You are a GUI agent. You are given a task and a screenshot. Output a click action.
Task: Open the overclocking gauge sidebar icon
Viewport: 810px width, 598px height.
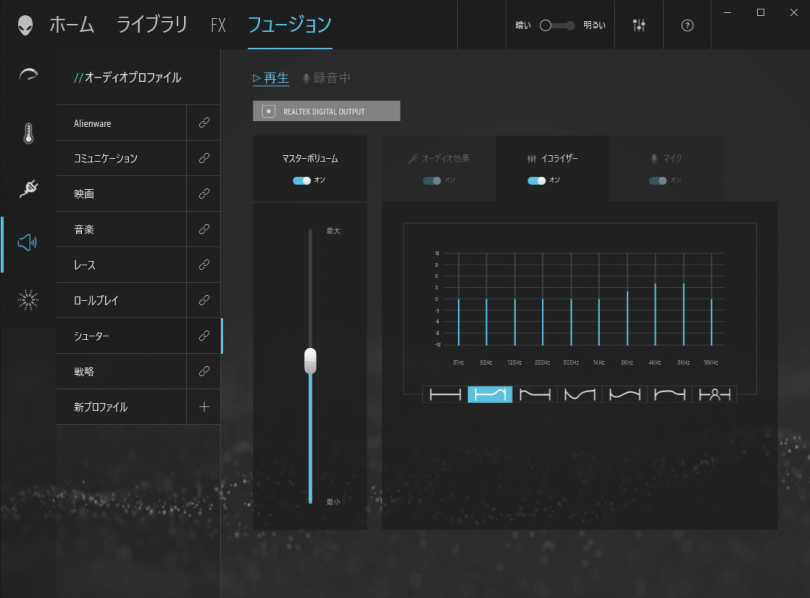pyautogui.click(x=28, y=75)
